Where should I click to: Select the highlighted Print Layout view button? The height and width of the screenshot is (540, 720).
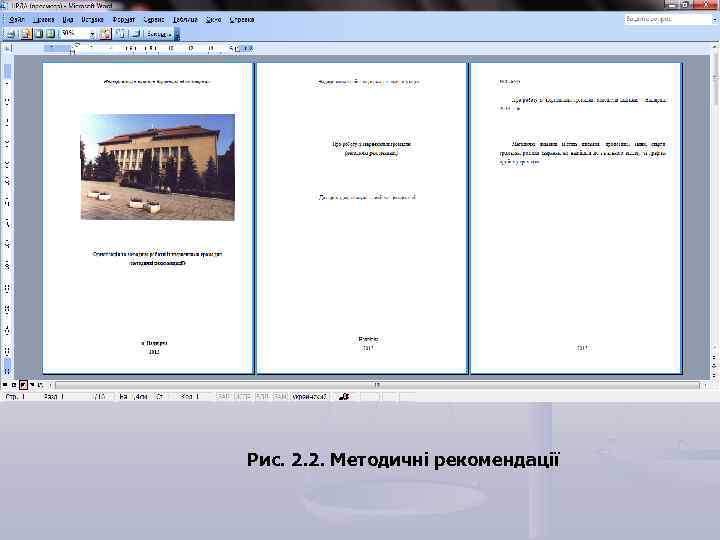23,385
